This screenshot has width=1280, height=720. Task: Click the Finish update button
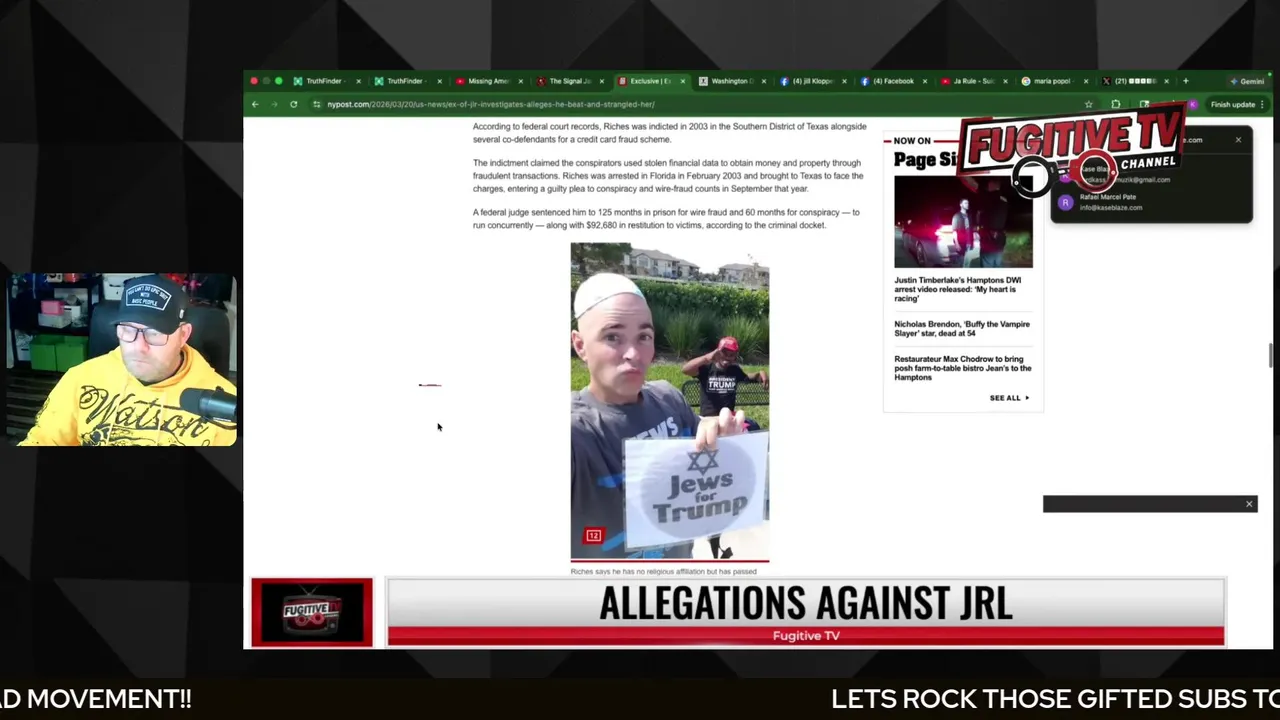[1233, 104]
